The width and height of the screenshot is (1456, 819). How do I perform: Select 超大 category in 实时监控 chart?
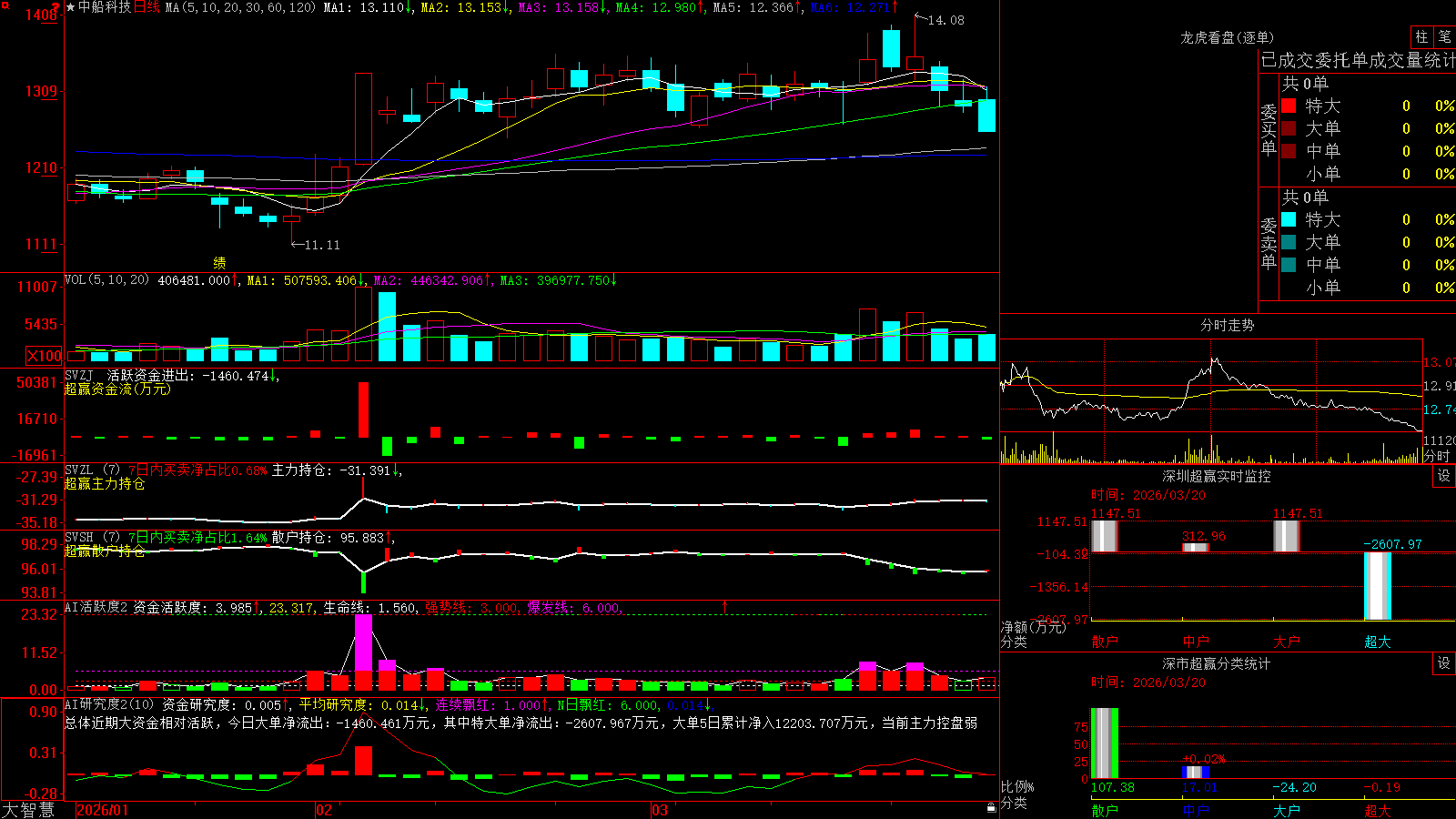click(1377, 642)
